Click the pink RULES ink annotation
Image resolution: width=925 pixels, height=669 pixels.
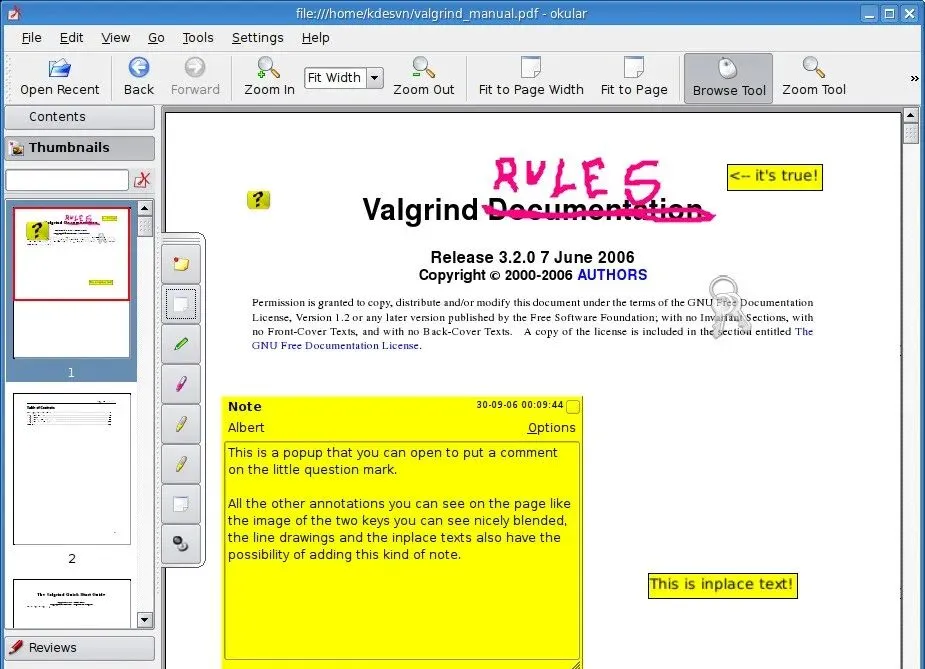(577, 179)
